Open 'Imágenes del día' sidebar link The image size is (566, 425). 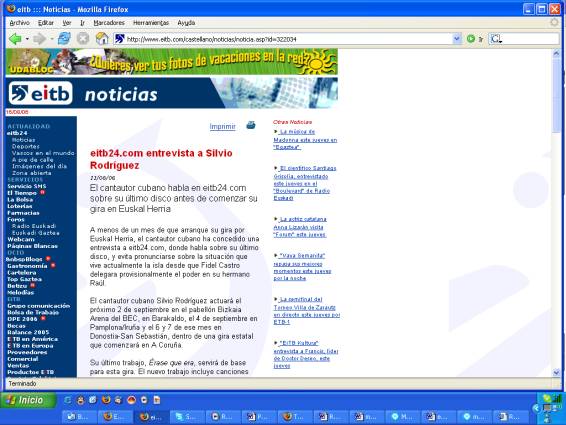[x=39, y=166]
